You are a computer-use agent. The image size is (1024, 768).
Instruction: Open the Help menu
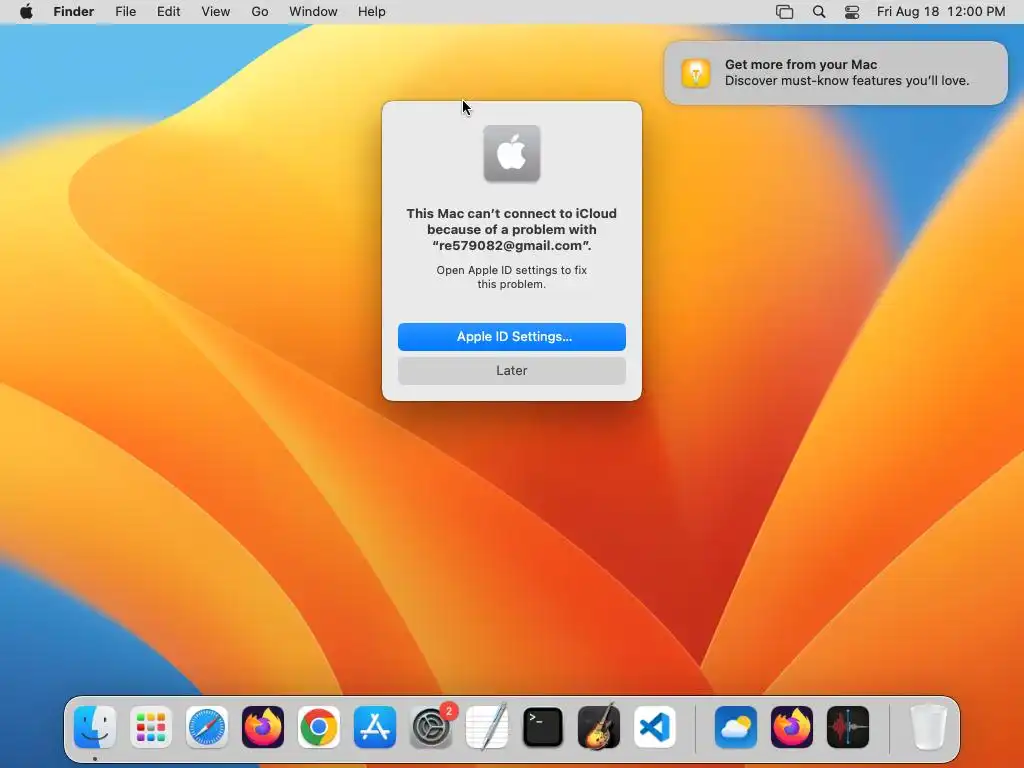click(372, 12)
